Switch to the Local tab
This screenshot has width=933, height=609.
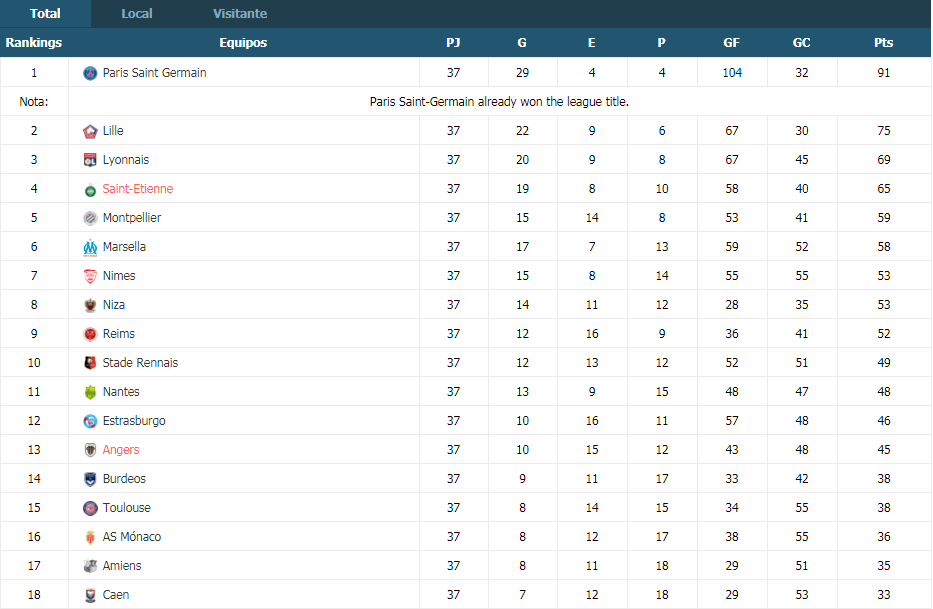[137, 14]
